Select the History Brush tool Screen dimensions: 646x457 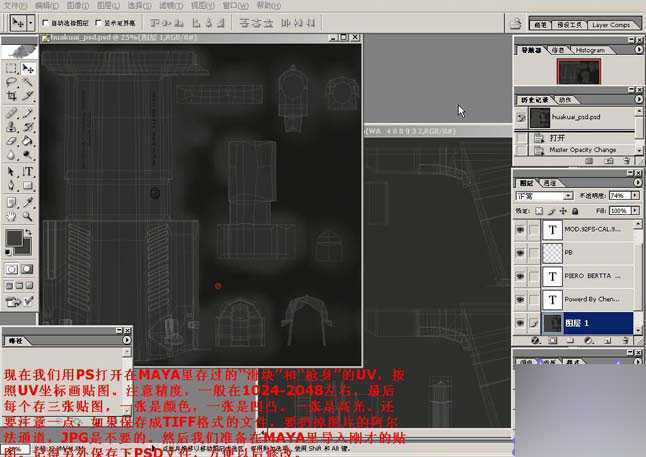tap(28, 127)
